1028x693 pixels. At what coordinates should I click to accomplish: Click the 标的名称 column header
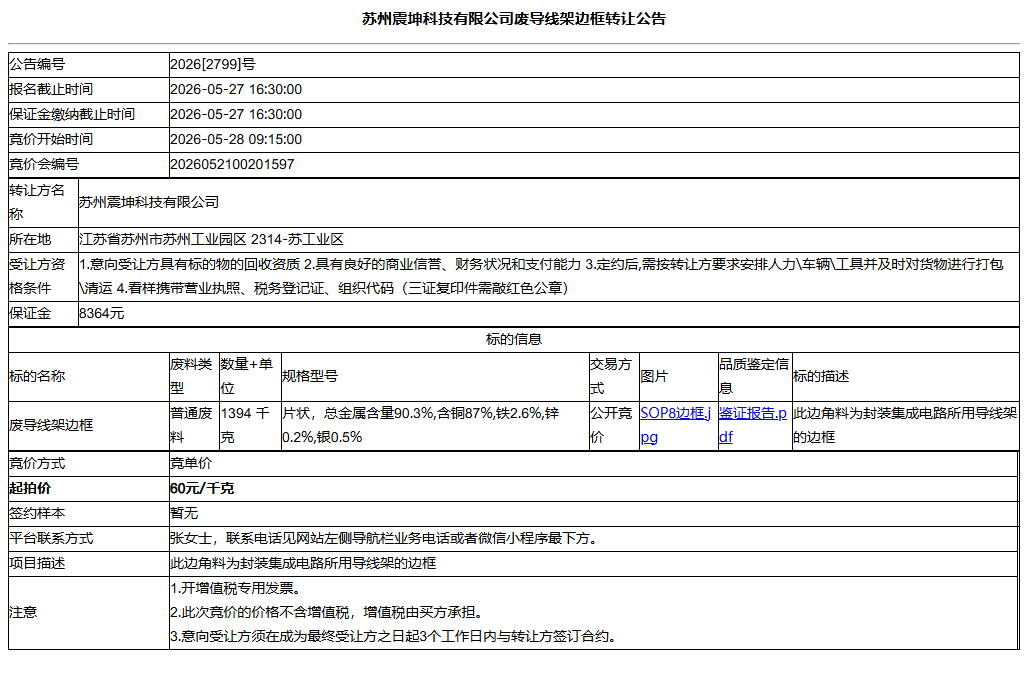[x=37, y=376]
